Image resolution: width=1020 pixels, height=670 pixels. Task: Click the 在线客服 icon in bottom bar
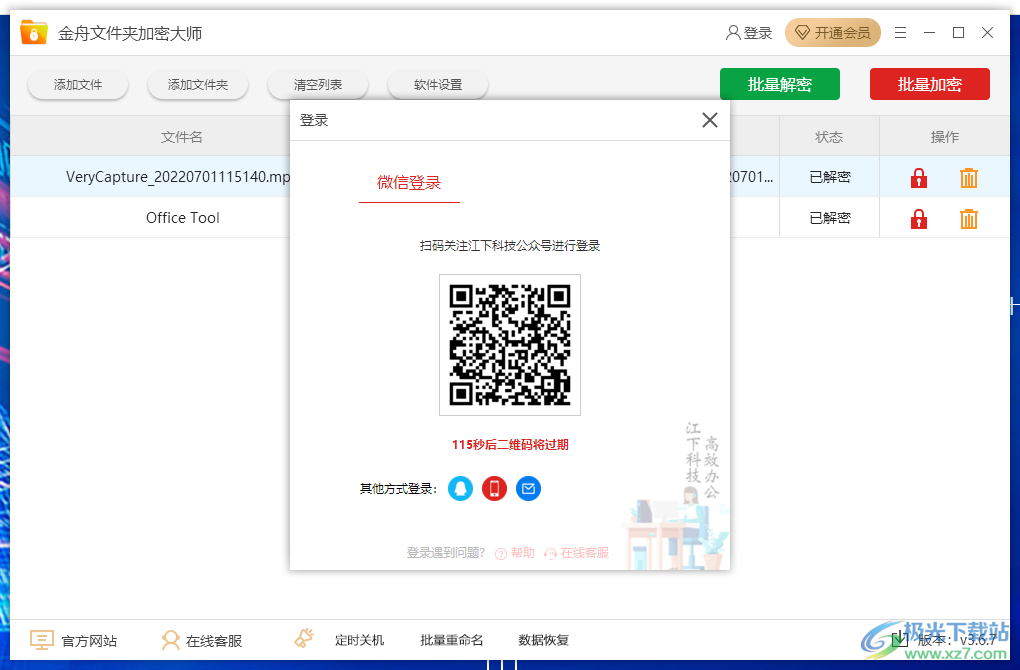click(170, 639)
